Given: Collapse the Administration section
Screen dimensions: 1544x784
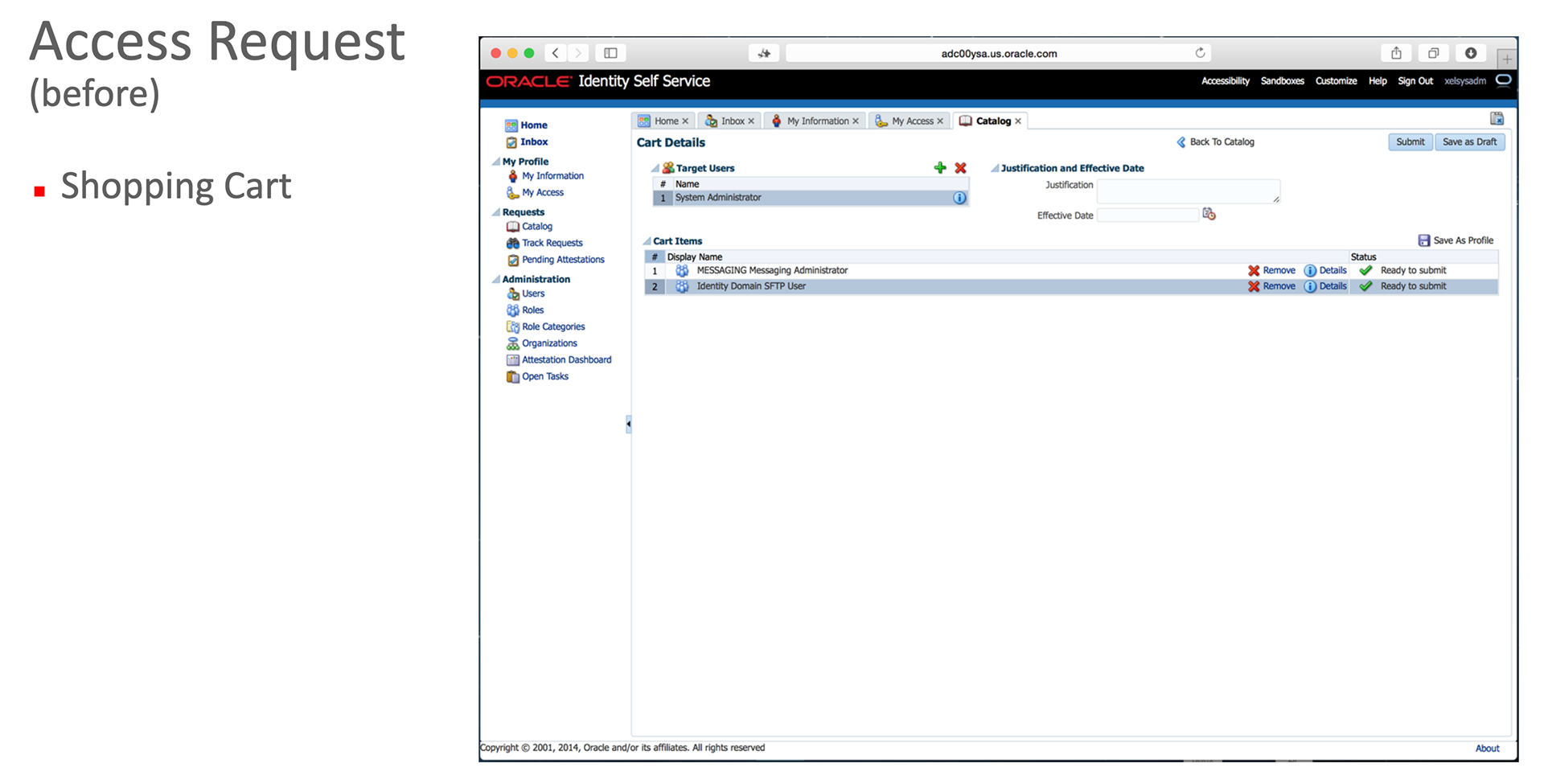Looking at the screenshot, I should coord(496,279).
